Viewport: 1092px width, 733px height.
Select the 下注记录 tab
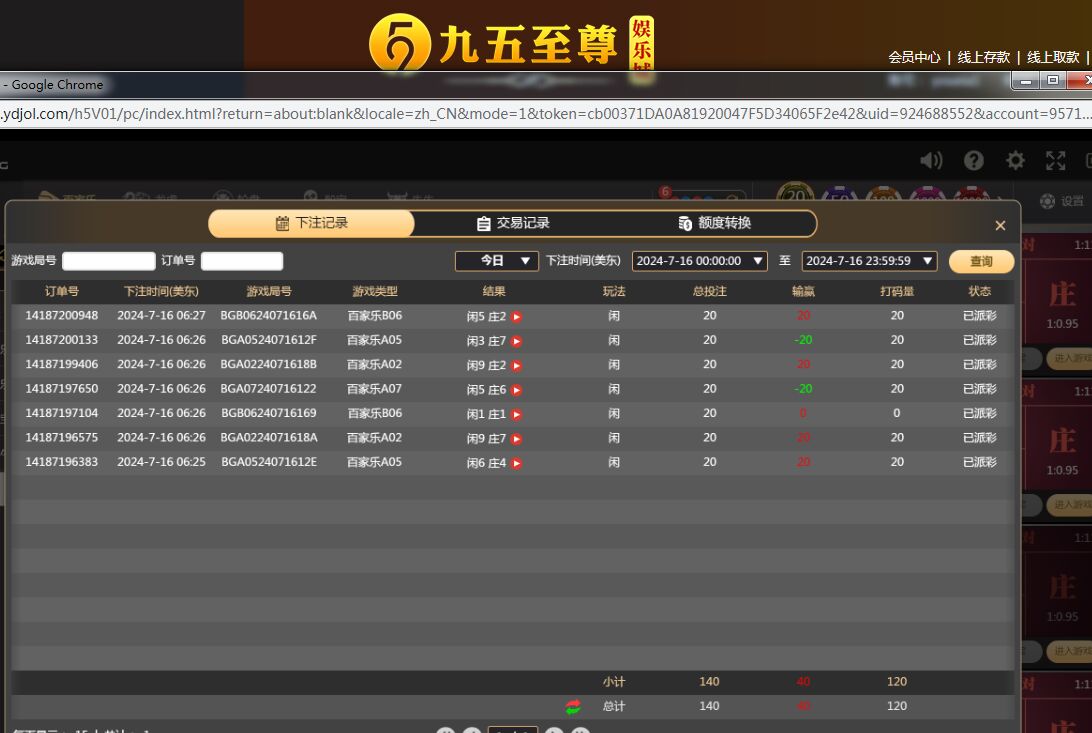(311, 223)
